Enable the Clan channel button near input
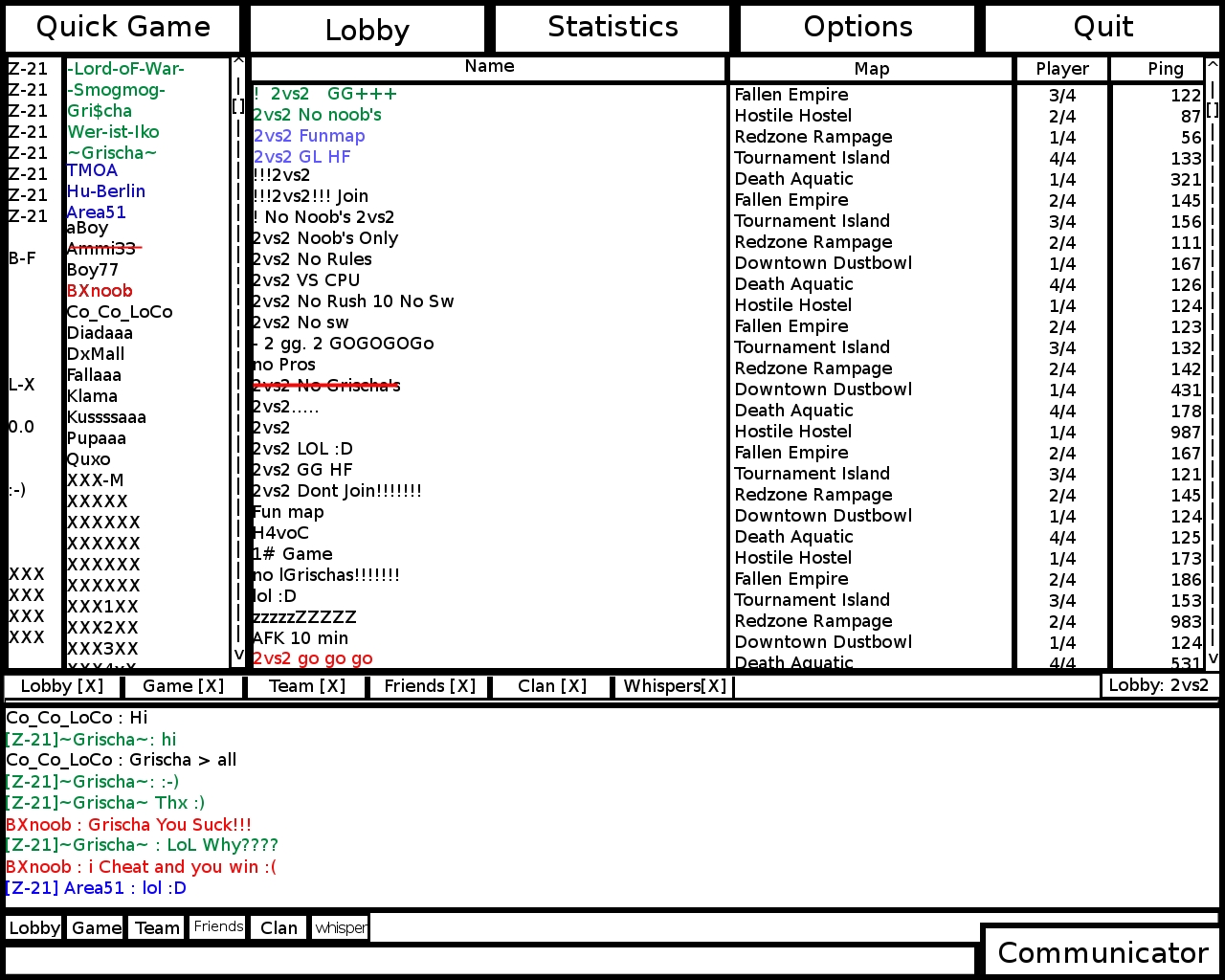Screen dimensions: 1225x980 pyautogui.click(x=278, y=927)
